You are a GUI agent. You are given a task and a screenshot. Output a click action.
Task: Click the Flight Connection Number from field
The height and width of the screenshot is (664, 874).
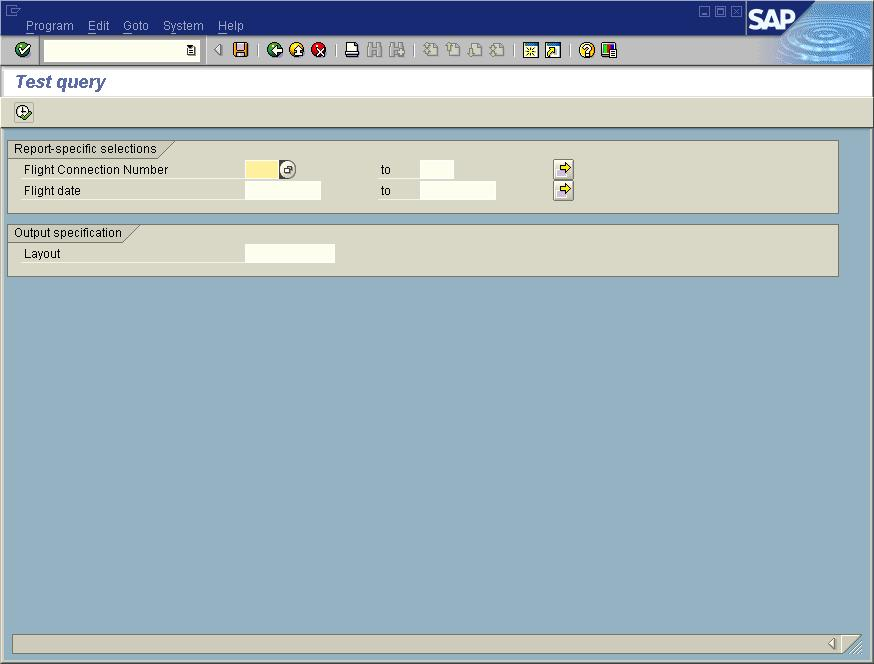pyautogui.click(x=261, y=169)
